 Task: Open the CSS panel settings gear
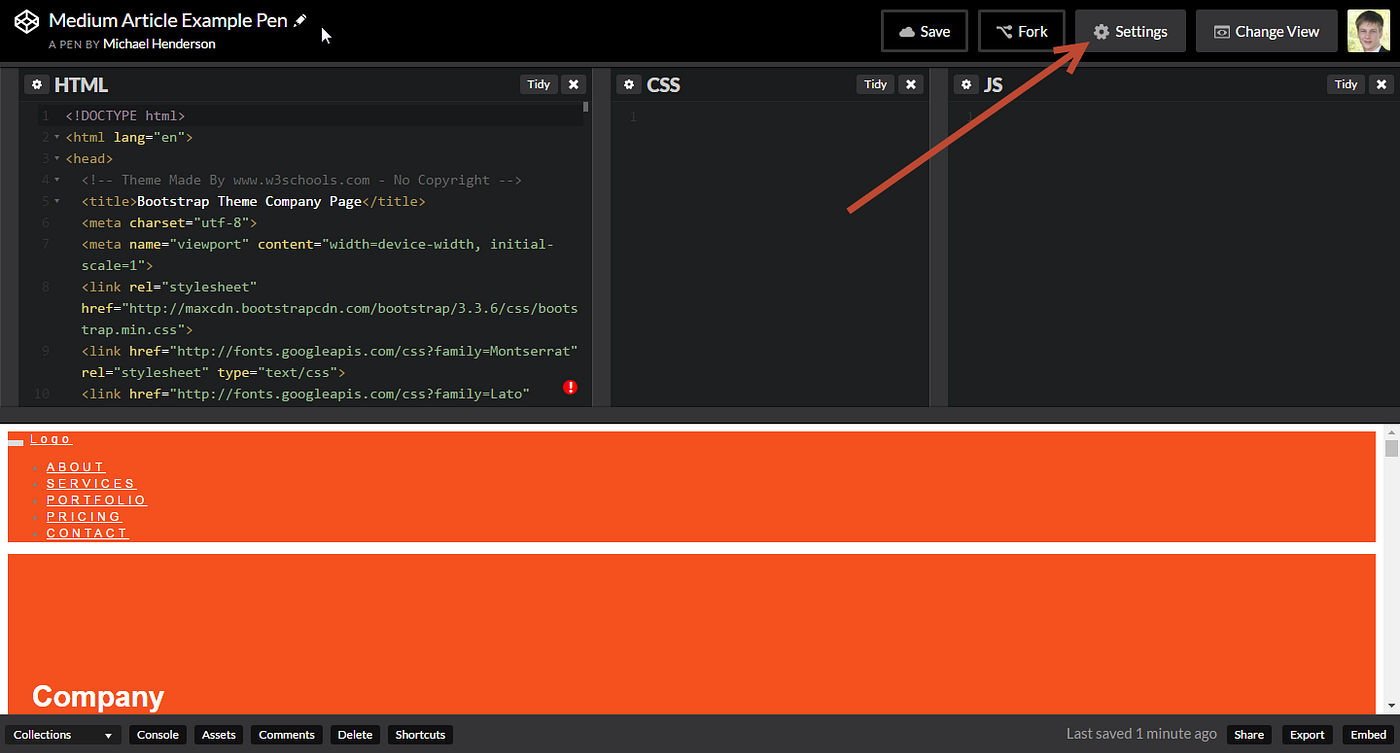[x=629, y=84]
